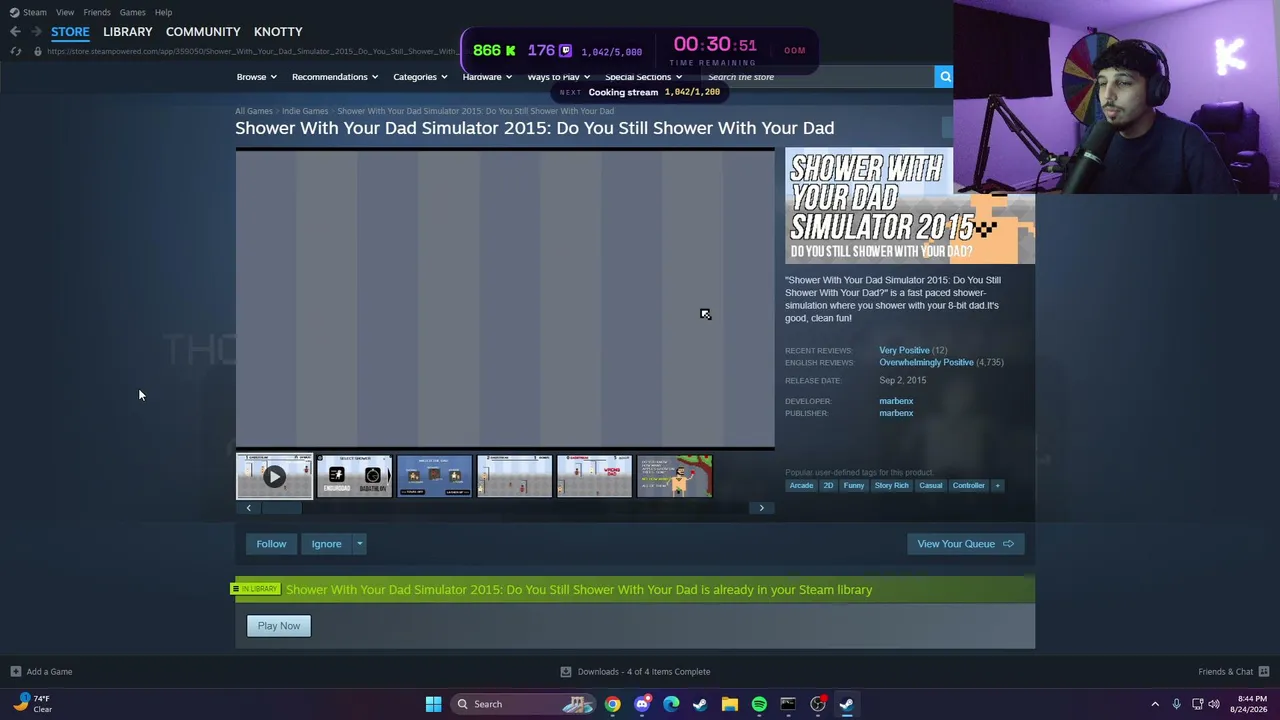Open the Windows Start menu
The width and height of the screenshot is (1280, 720).
click(433, 704)
